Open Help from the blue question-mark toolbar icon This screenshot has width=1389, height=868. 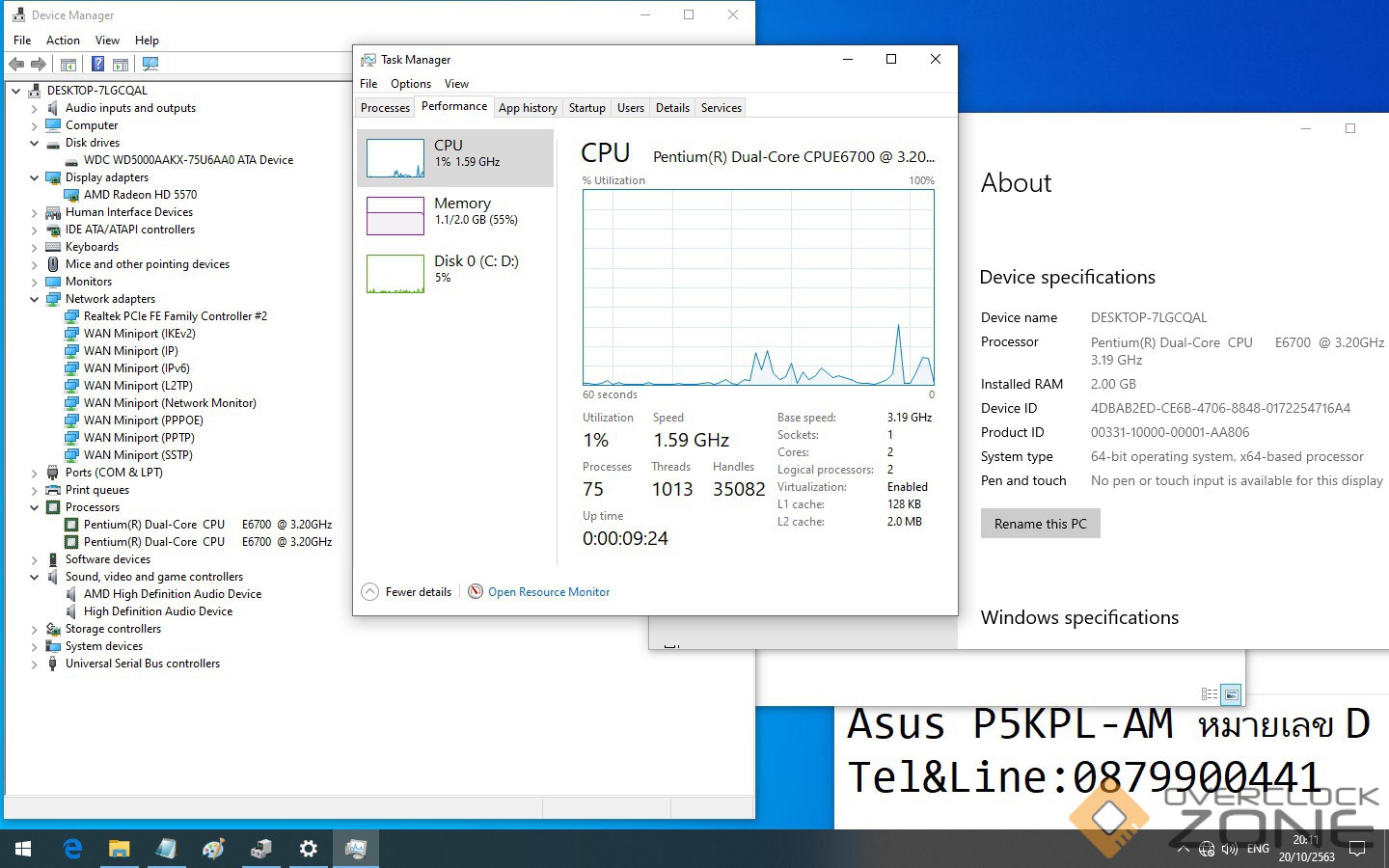pyautogui.click(x=97, y=65)
